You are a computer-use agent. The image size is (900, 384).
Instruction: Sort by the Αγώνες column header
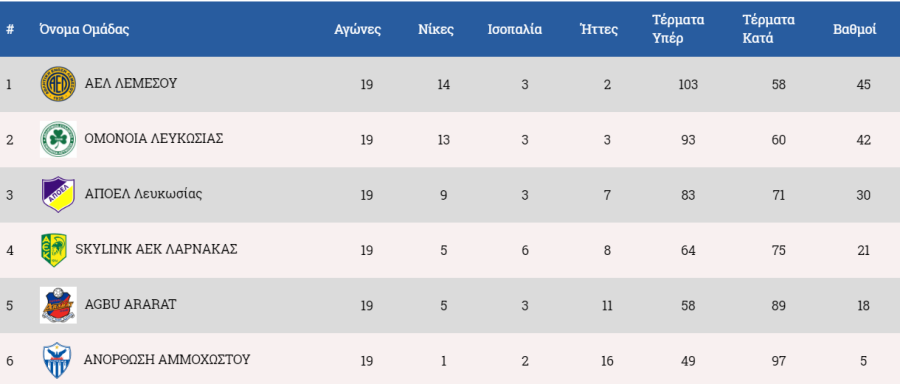click(358, 30)
